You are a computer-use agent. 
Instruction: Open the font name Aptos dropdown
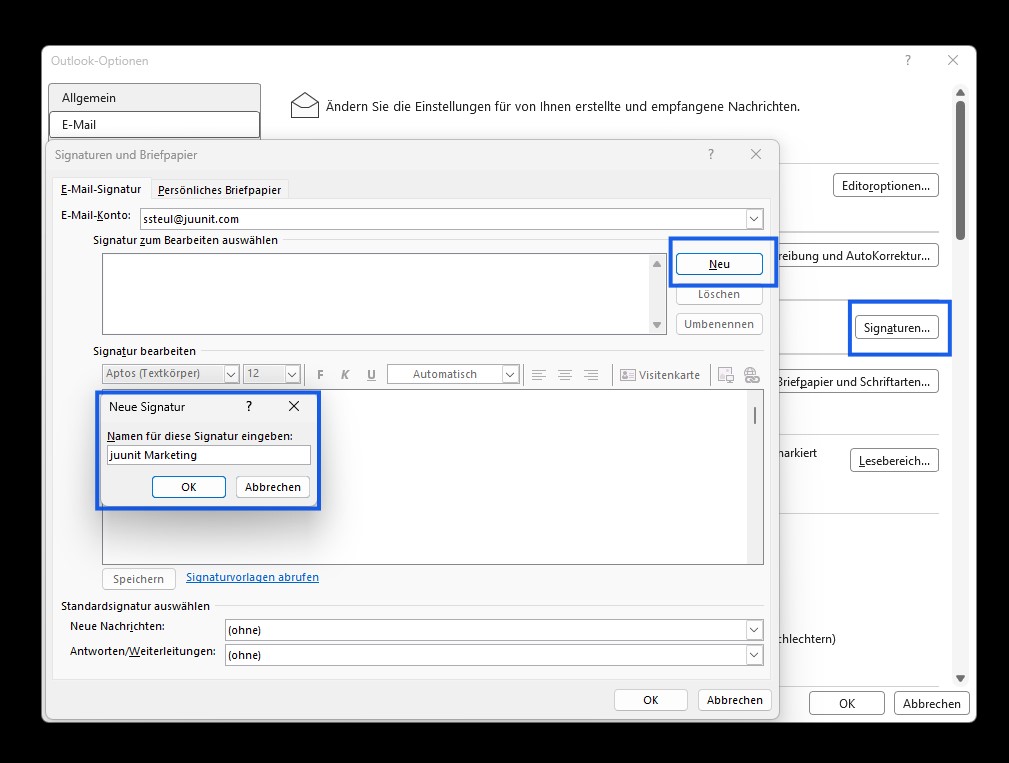click(x=232, y=374)
